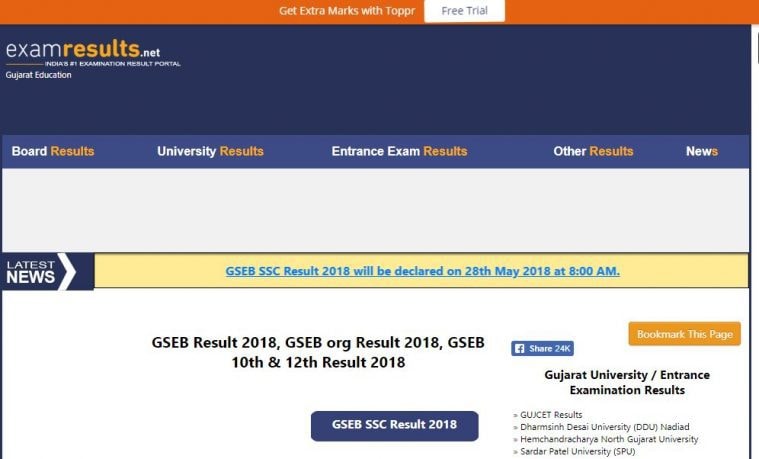
Task: Select Entrance Exam Results in navigation
Action: click(399, 151)
